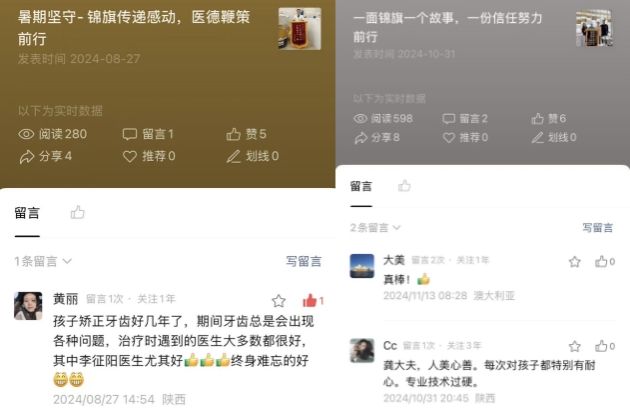
Task: Open the 一面锦旗一个故事 article thumbnail
Action: coord(594,29)
